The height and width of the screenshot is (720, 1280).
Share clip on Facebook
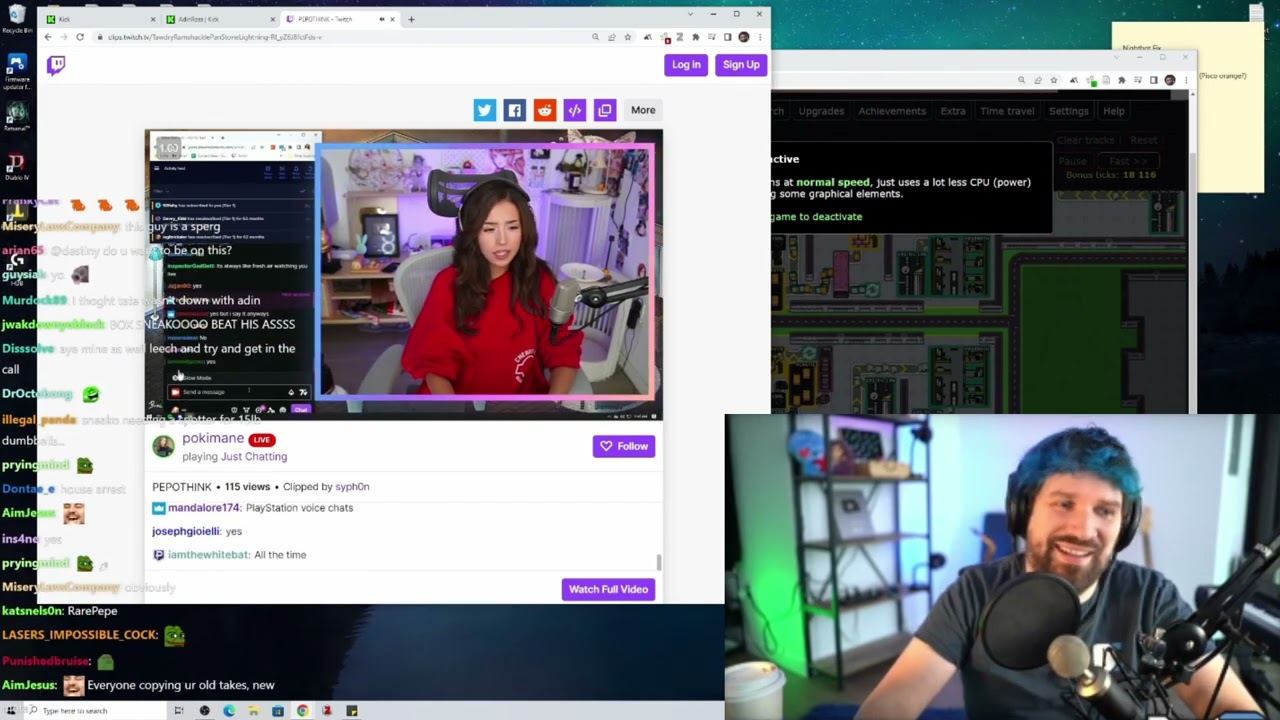tap(514, 110)
